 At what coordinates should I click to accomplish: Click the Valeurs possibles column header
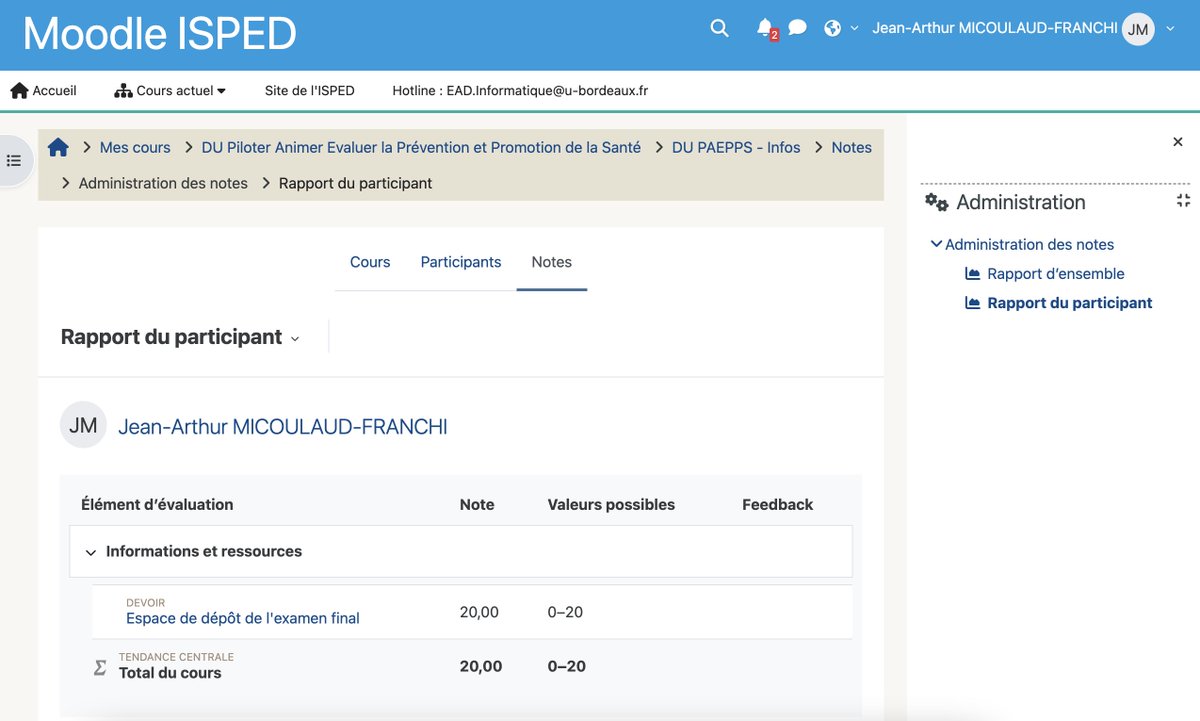click(611, 505)
